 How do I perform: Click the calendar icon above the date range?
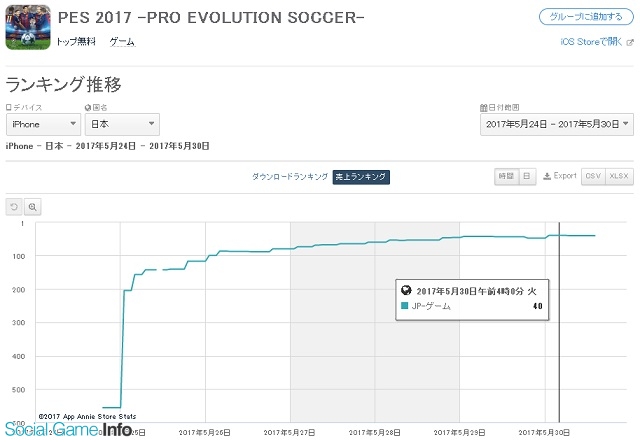[x=484, y=107]
